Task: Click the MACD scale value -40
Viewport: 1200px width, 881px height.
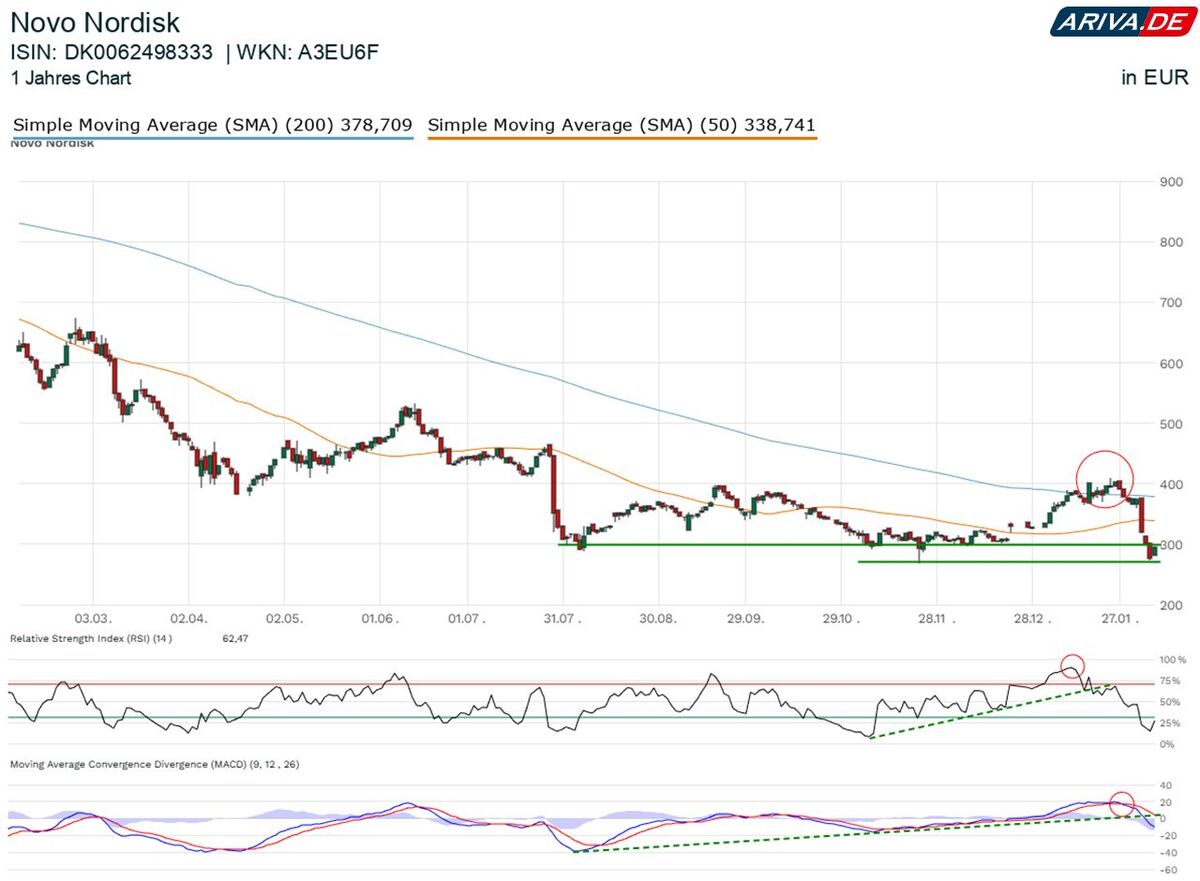Action: (1167, 853)
